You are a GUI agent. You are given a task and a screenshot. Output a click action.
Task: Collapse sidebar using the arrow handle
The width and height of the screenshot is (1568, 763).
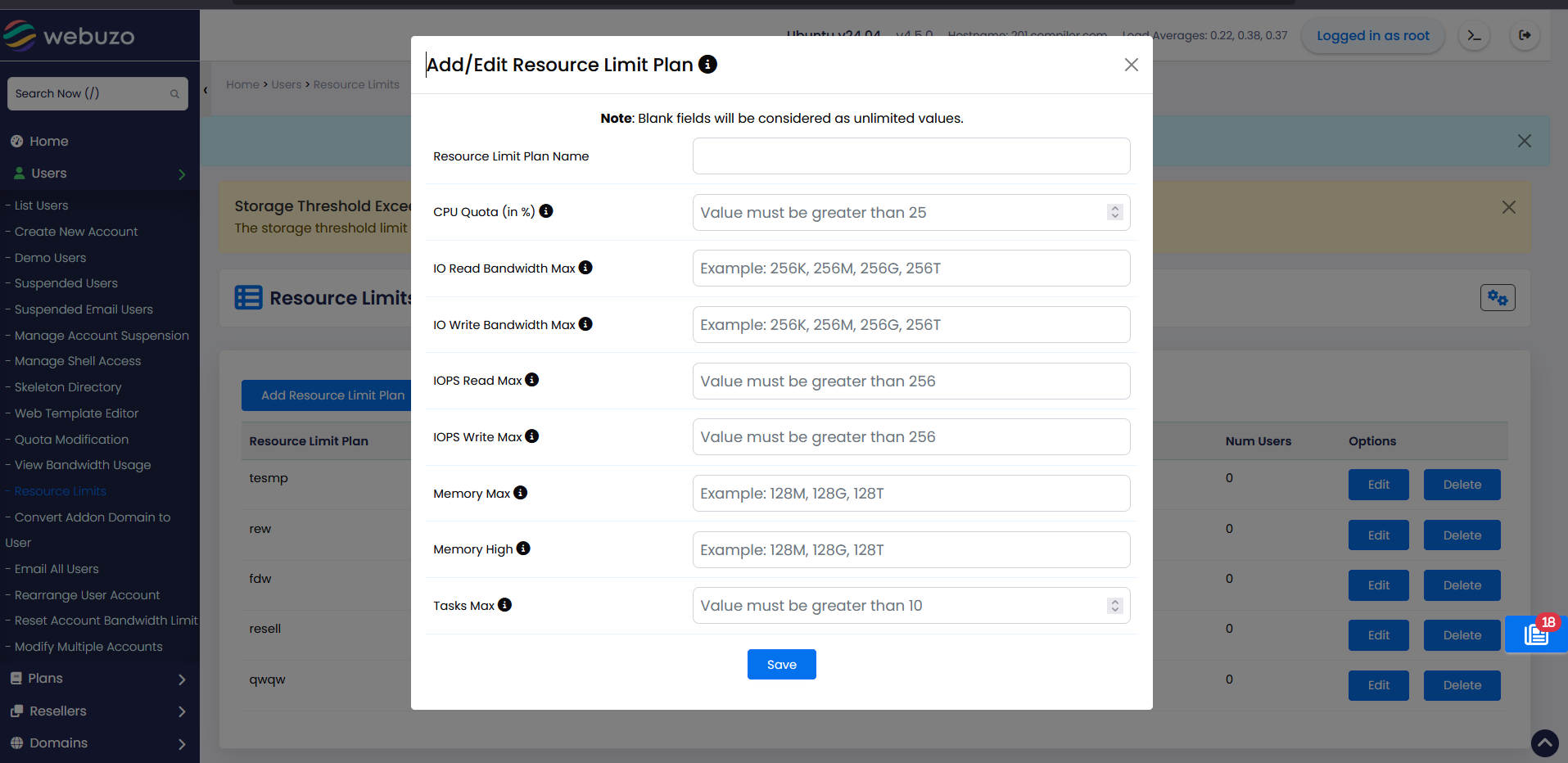[206, 90]
